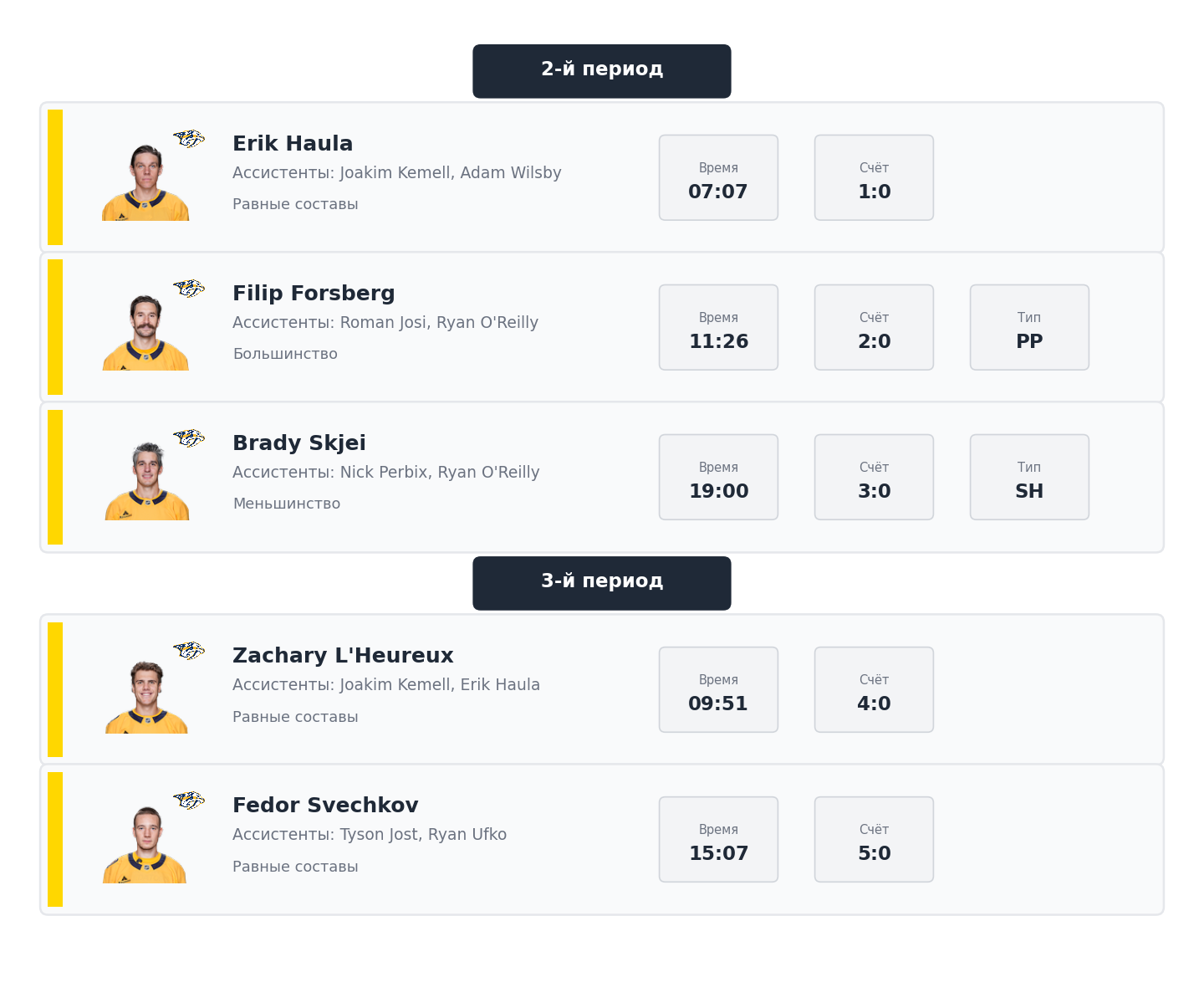Open the Fedor Svechkov player name
Screen dimensions: 1204x1008
coord(325,806)
